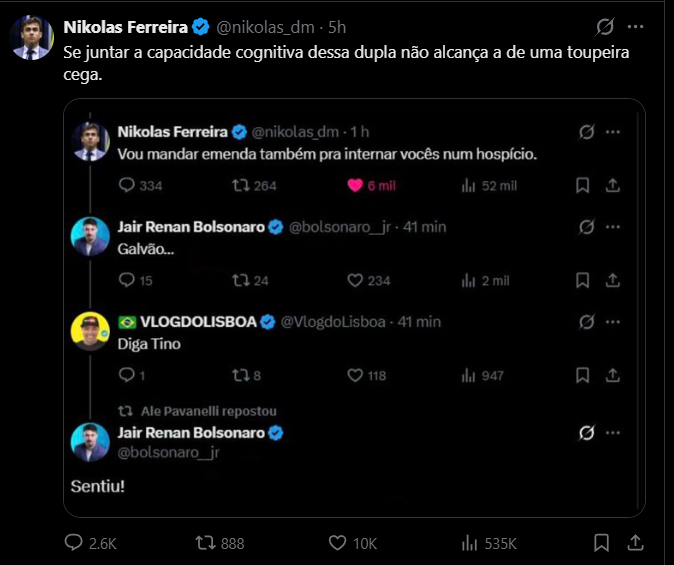The width and height of the screenshot is (674, 565).
Task: Open more options on VLOGDOLISBOA post
Action: click(613, 322)
